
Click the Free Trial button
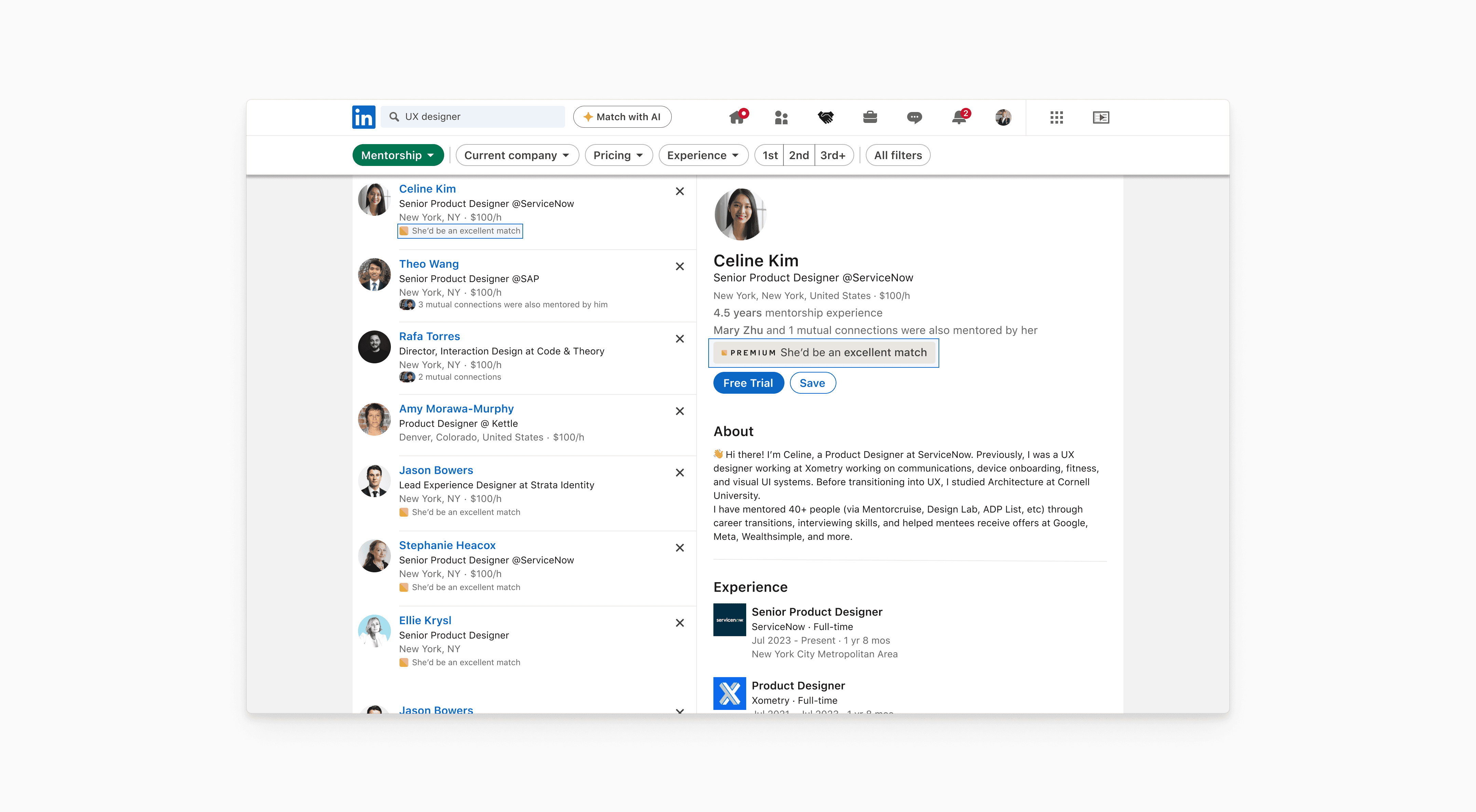pos(748,383)
